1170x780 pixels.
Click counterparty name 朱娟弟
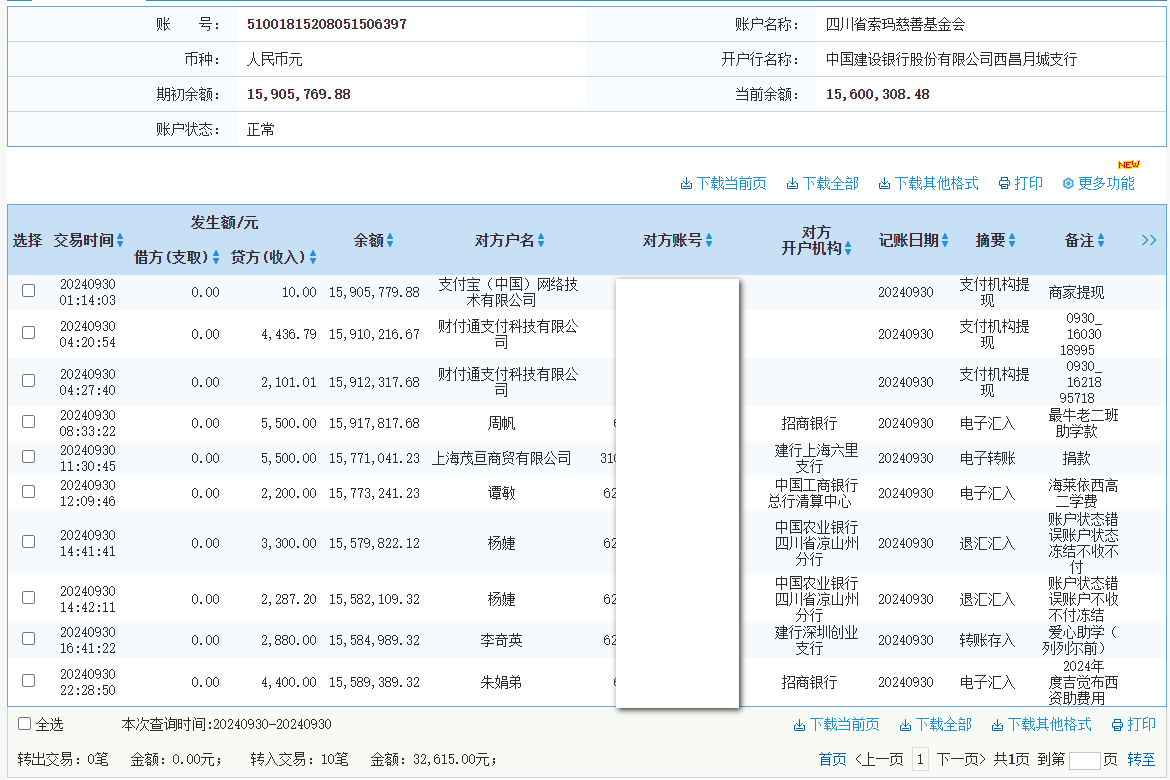[x=501, y=682]
